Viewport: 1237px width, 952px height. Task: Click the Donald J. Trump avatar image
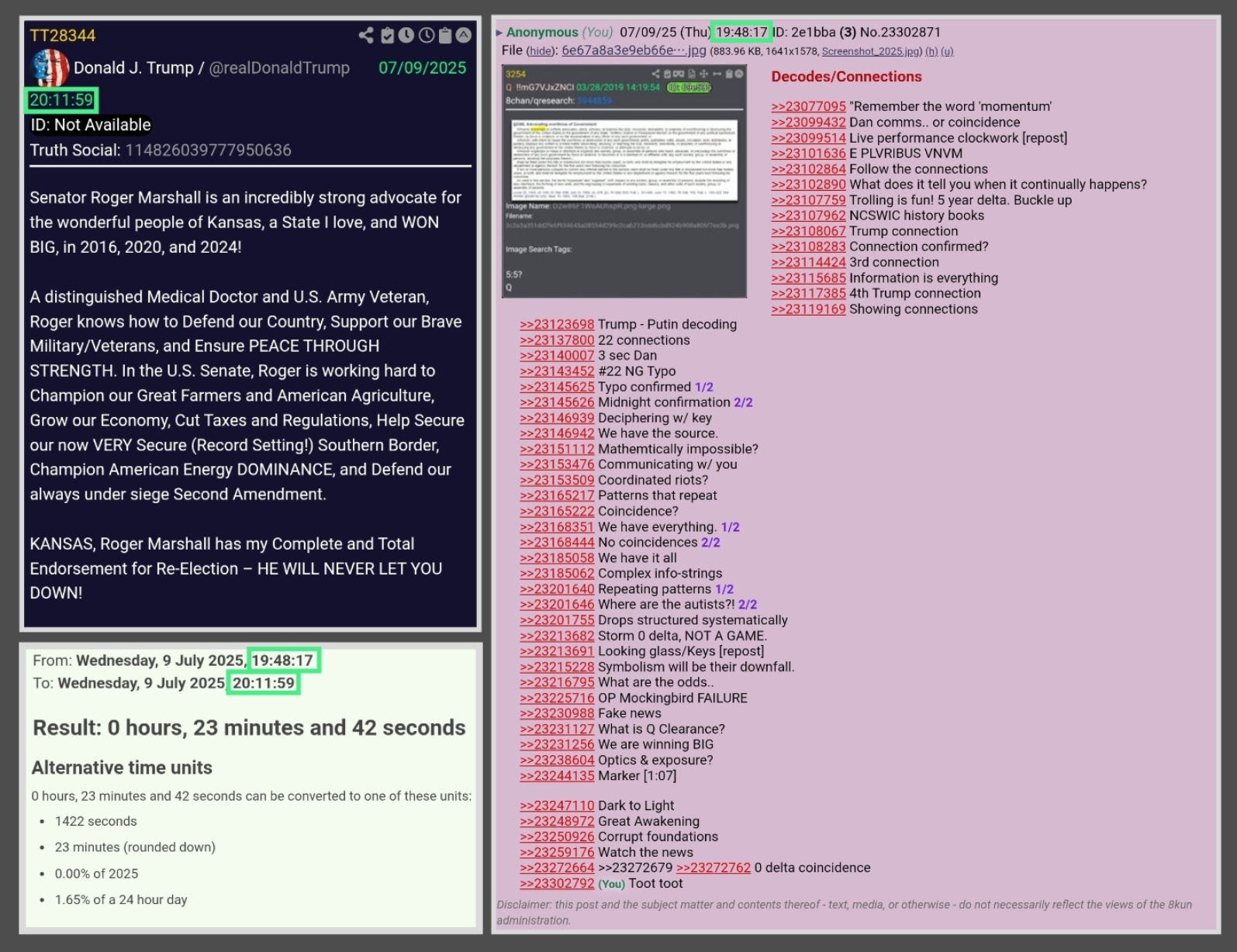(x=50, y=68)
